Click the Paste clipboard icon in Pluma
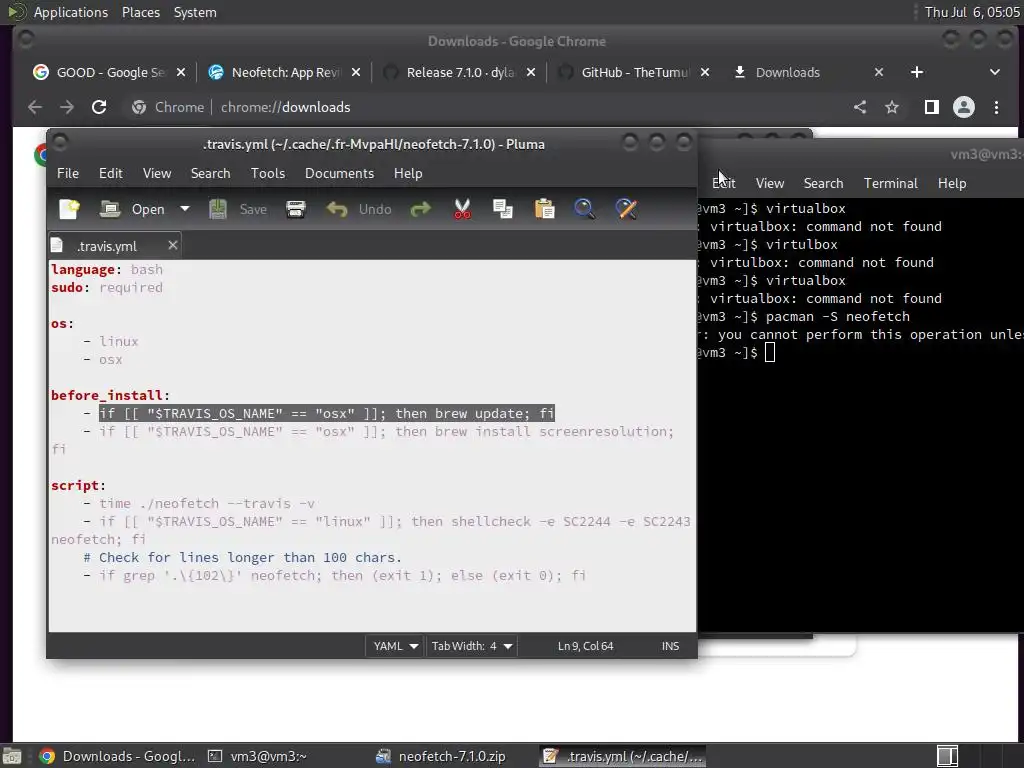This screenshot has width=1024, height=768. [544, 209]
